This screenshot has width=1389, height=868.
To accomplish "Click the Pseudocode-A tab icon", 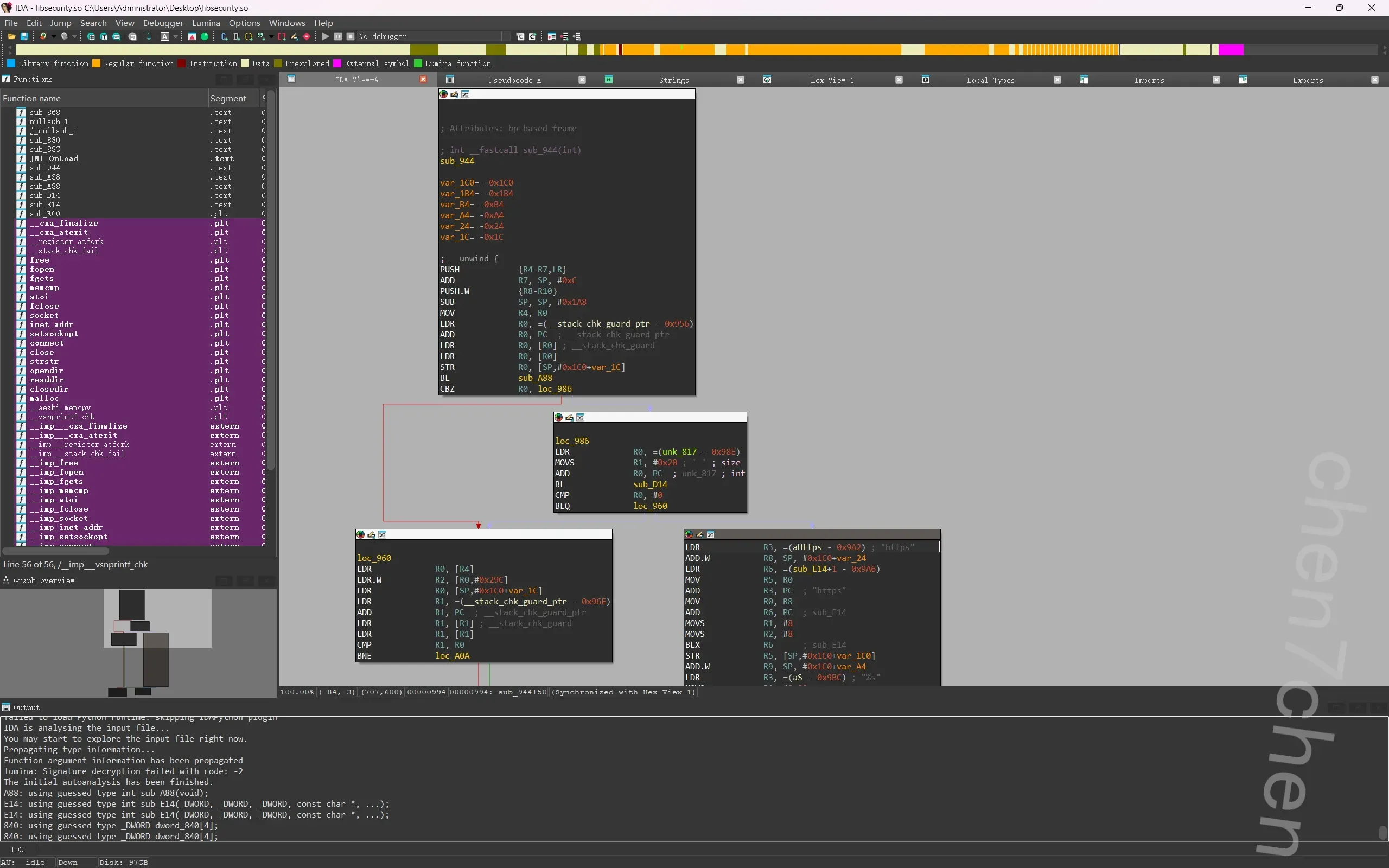I will [x=450, y=80].
